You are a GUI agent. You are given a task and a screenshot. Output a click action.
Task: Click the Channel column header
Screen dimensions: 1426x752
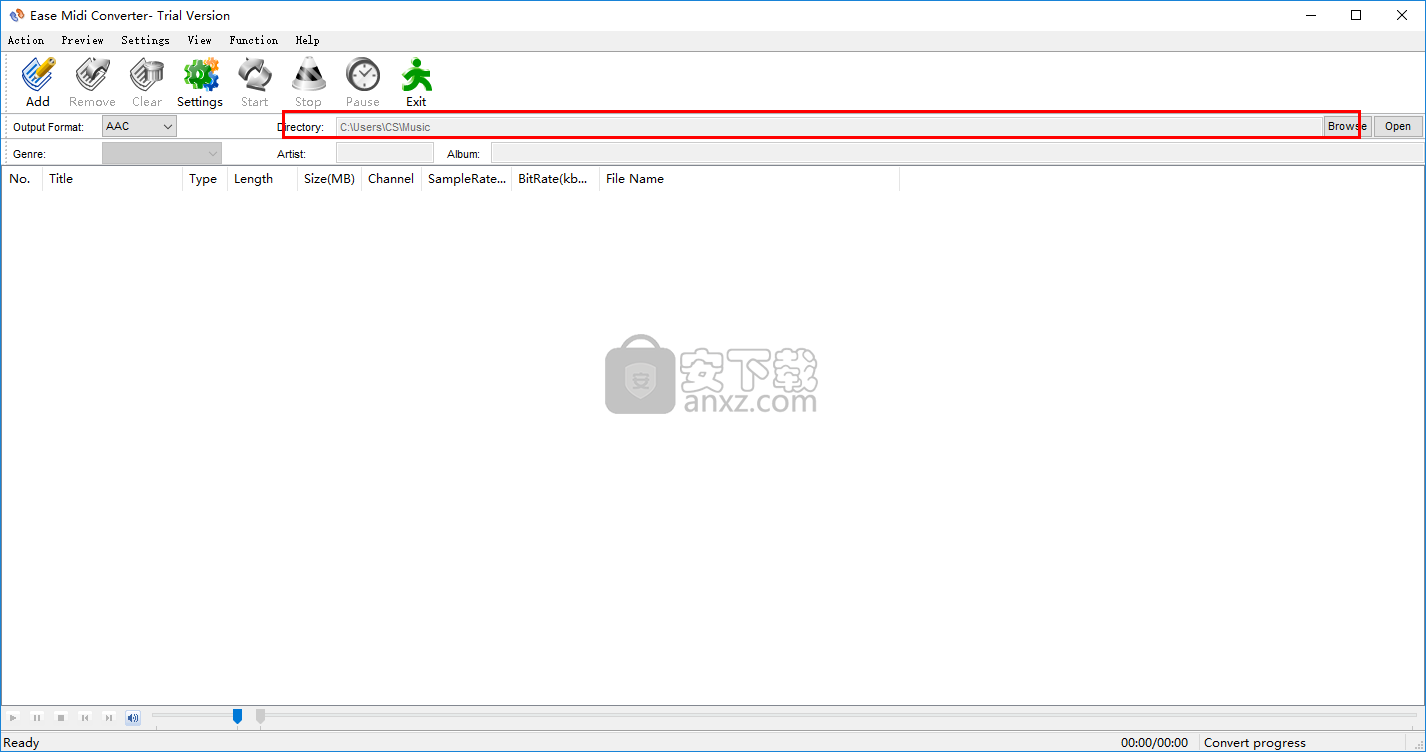click(x=391, y=179)
